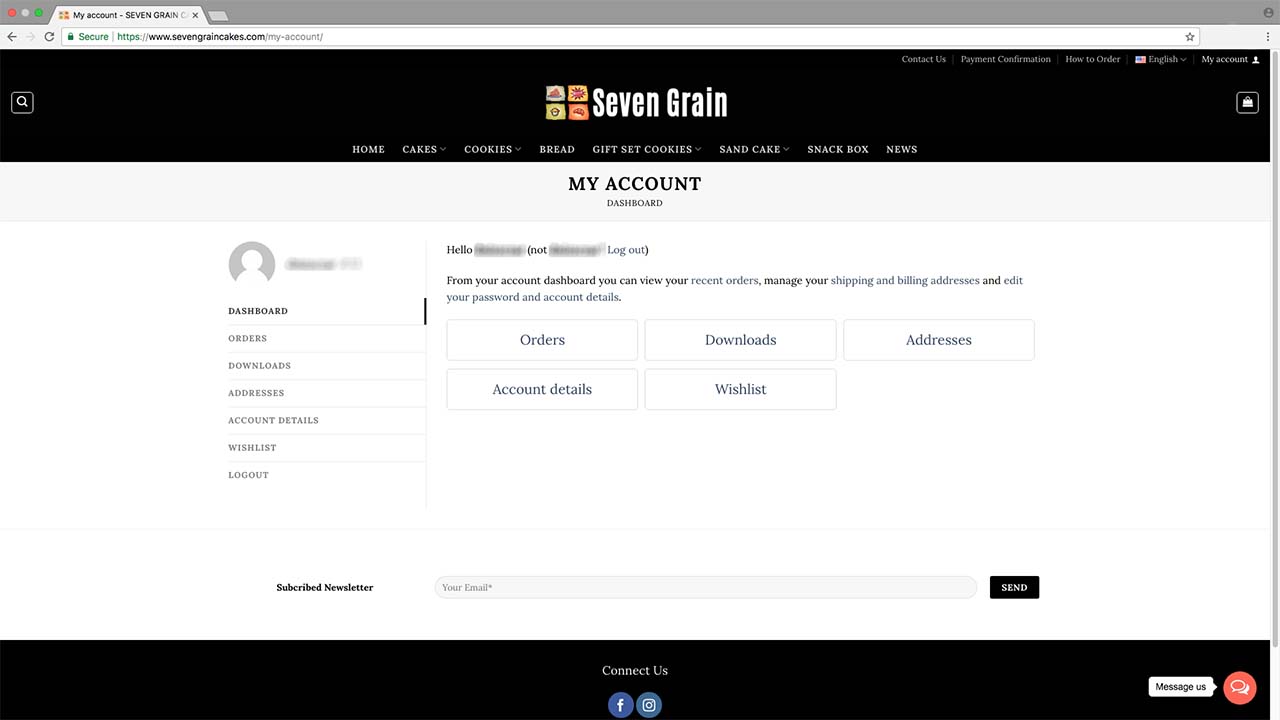Screen dimensions: 1280x720
Task: Open the Chrome three-dot menu
Action: 1267,37
